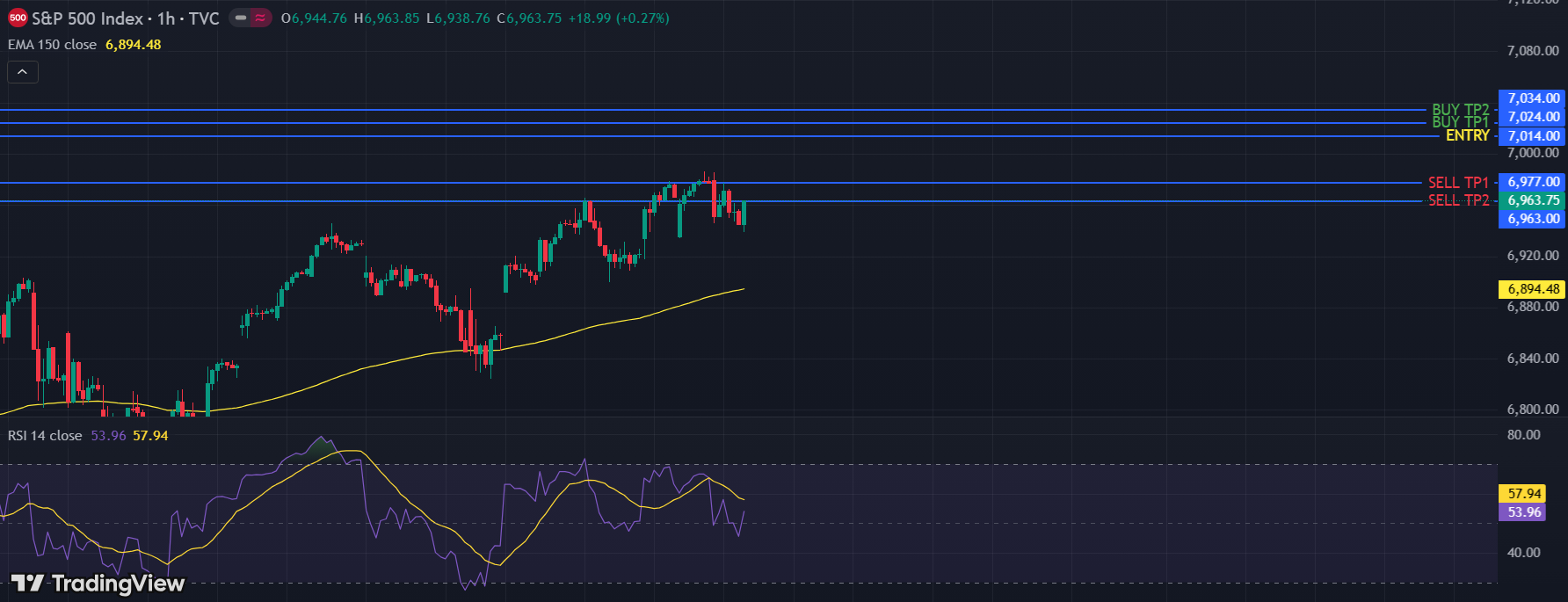Click the BUY TP1 line label
The width and height of the screenshot is (1568, 602).
1460,122
